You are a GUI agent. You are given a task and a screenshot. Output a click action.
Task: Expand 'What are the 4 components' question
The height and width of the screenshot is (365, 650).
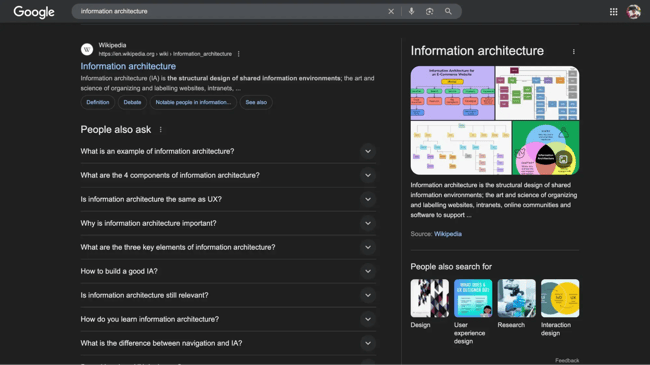click(228, 175)
